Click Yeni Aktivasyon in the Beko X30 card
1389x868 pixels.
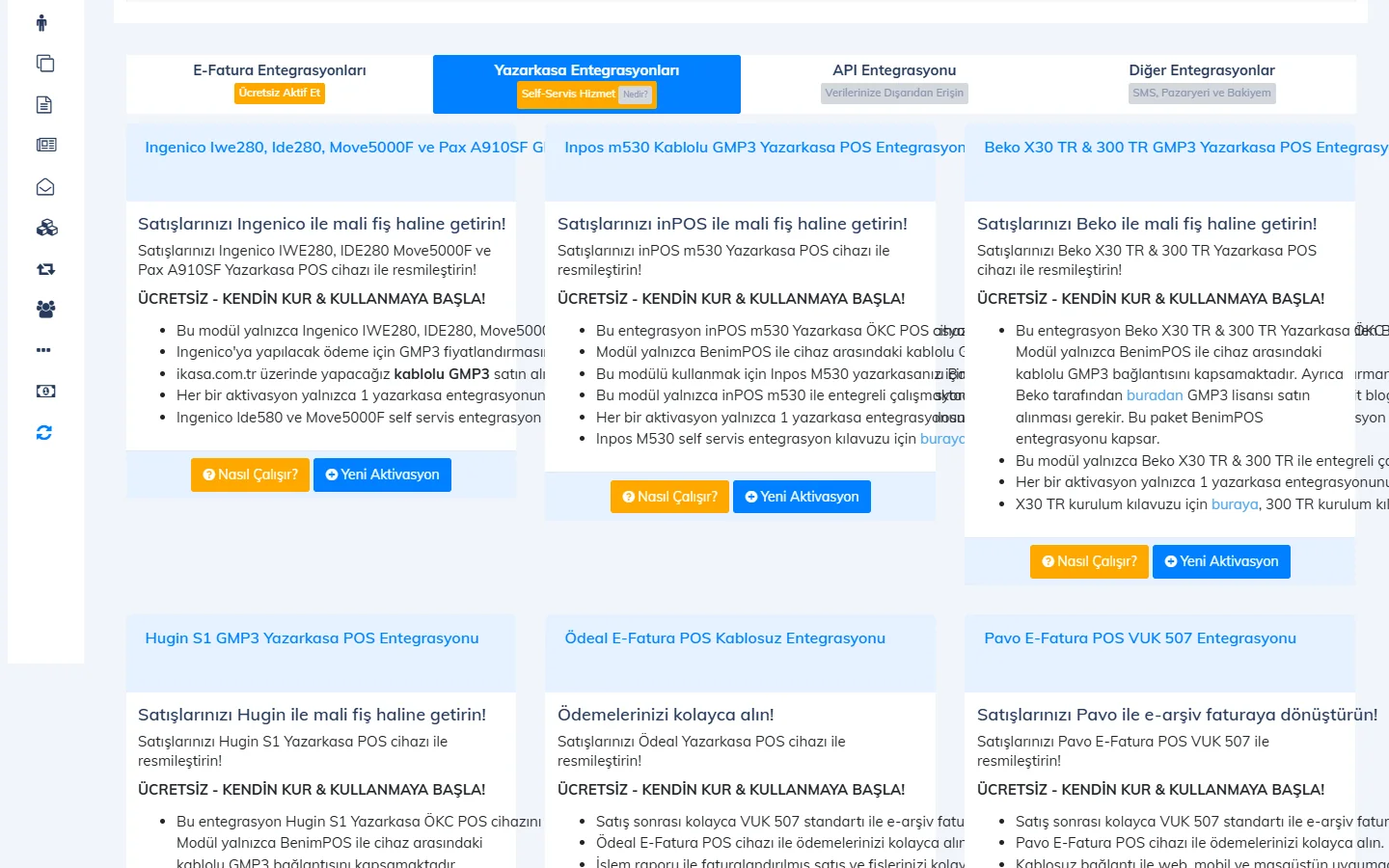[1221, 561]
